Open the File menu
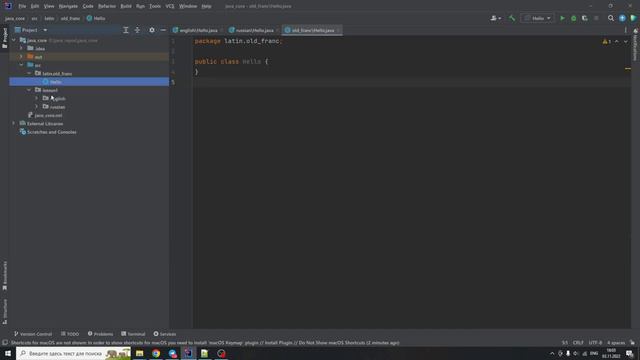640x360 pixels. tap(22, 6)
